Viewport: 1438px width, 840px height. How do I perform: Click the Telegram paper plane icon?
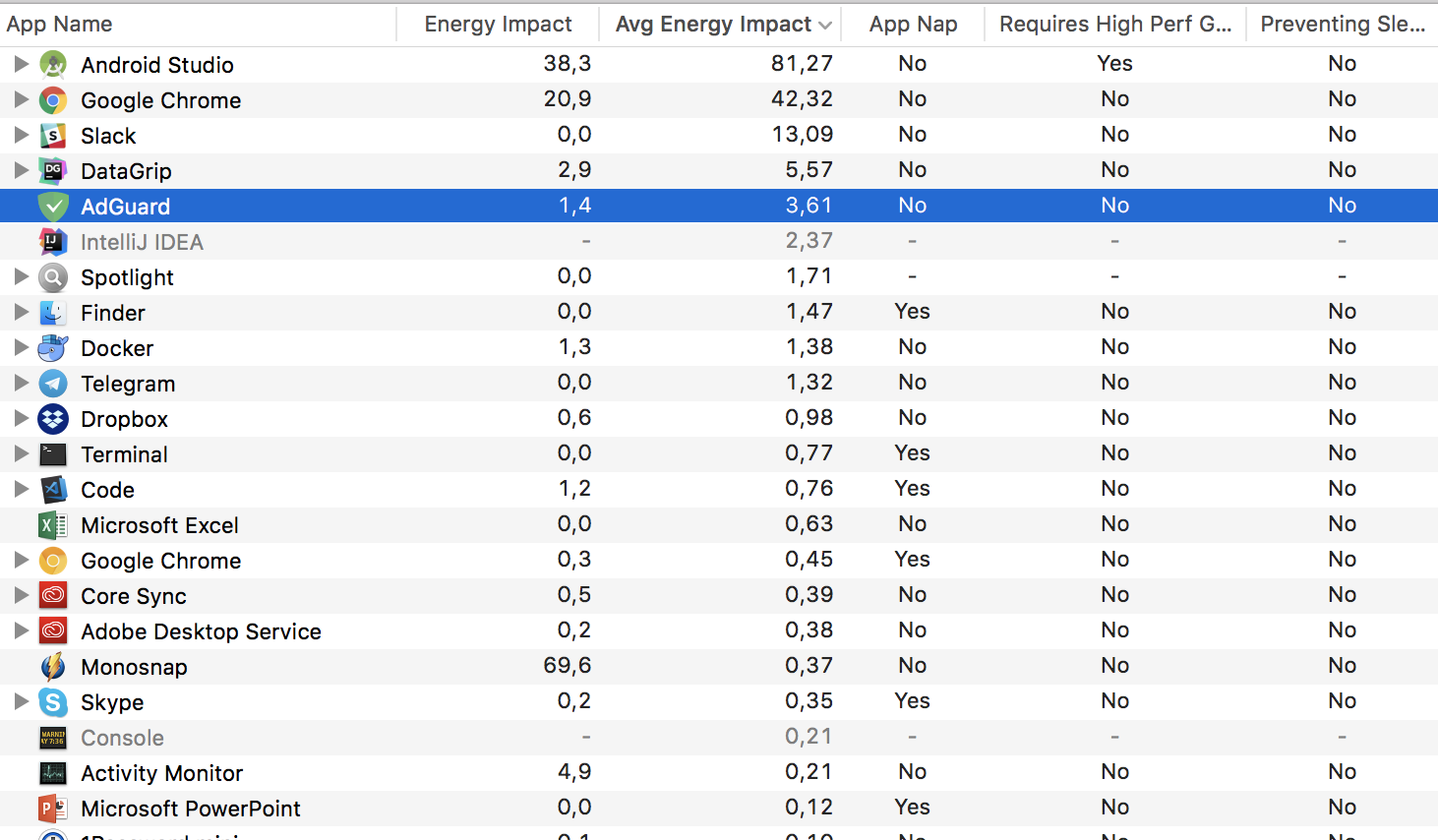[x=53, y=384]
